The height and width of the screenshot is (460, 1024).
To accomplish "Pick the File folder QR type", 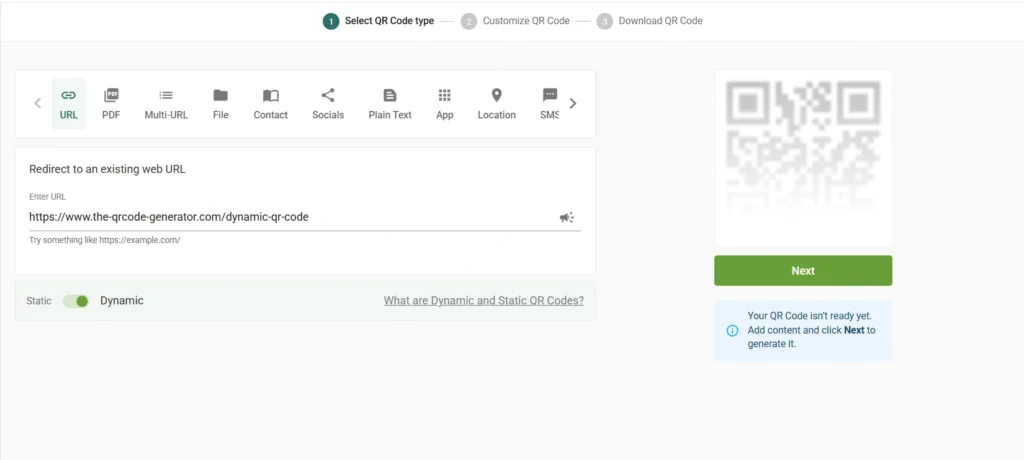I will [x=221, y=104].
